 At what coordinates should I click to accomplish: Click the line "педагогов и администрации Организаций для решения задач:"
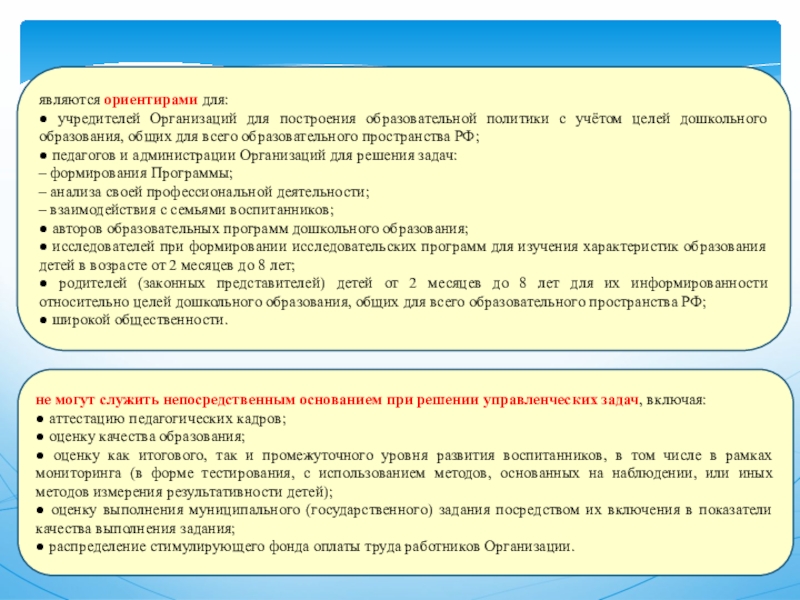click(248, 155)
